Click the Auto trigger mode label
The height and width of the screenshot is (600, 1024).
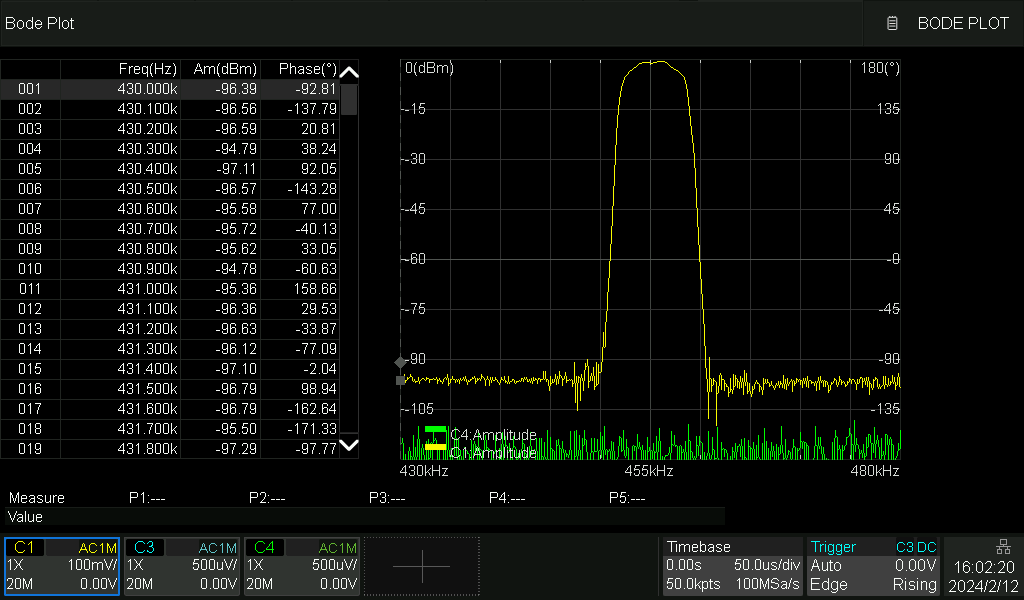825,565
